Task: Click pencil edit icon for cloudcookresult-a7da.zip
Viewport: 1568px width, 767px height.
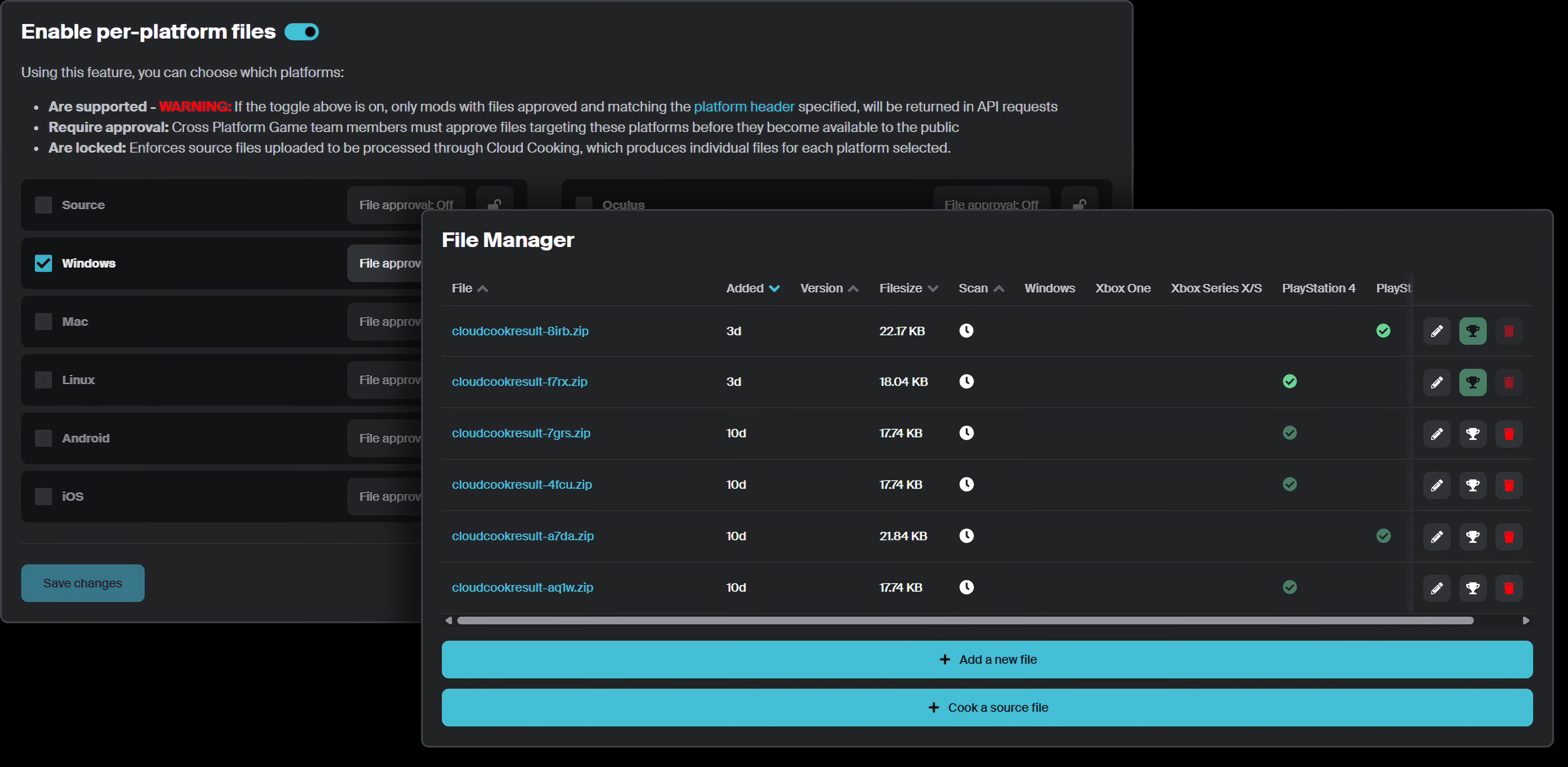Action: click(x=1436, y=537)
